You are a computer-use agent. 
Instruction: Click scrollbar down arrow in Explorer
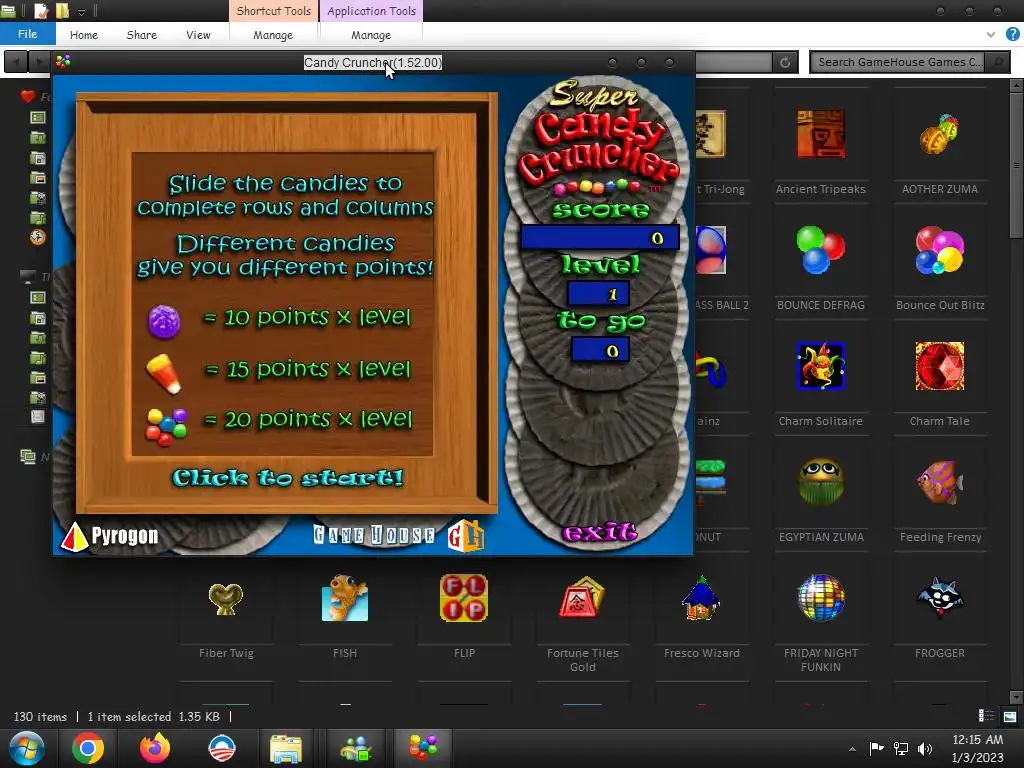1016,697
